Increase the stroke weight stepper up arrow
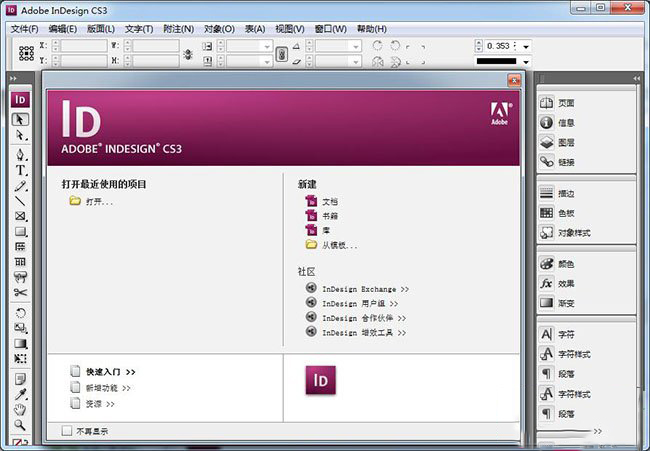The height and width of the screenshot is (451, 650). click(x=479, y=43)
